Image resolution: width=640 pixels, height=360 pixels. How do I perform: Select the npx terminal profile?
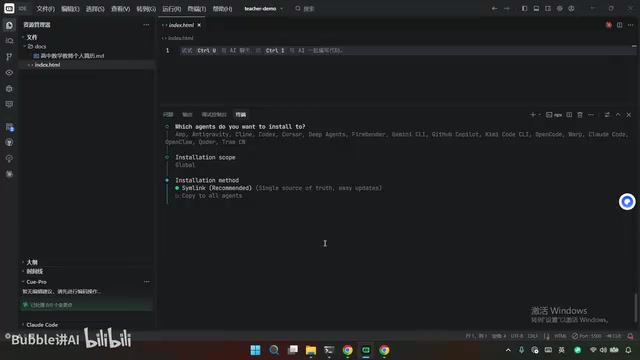point(554,115)
